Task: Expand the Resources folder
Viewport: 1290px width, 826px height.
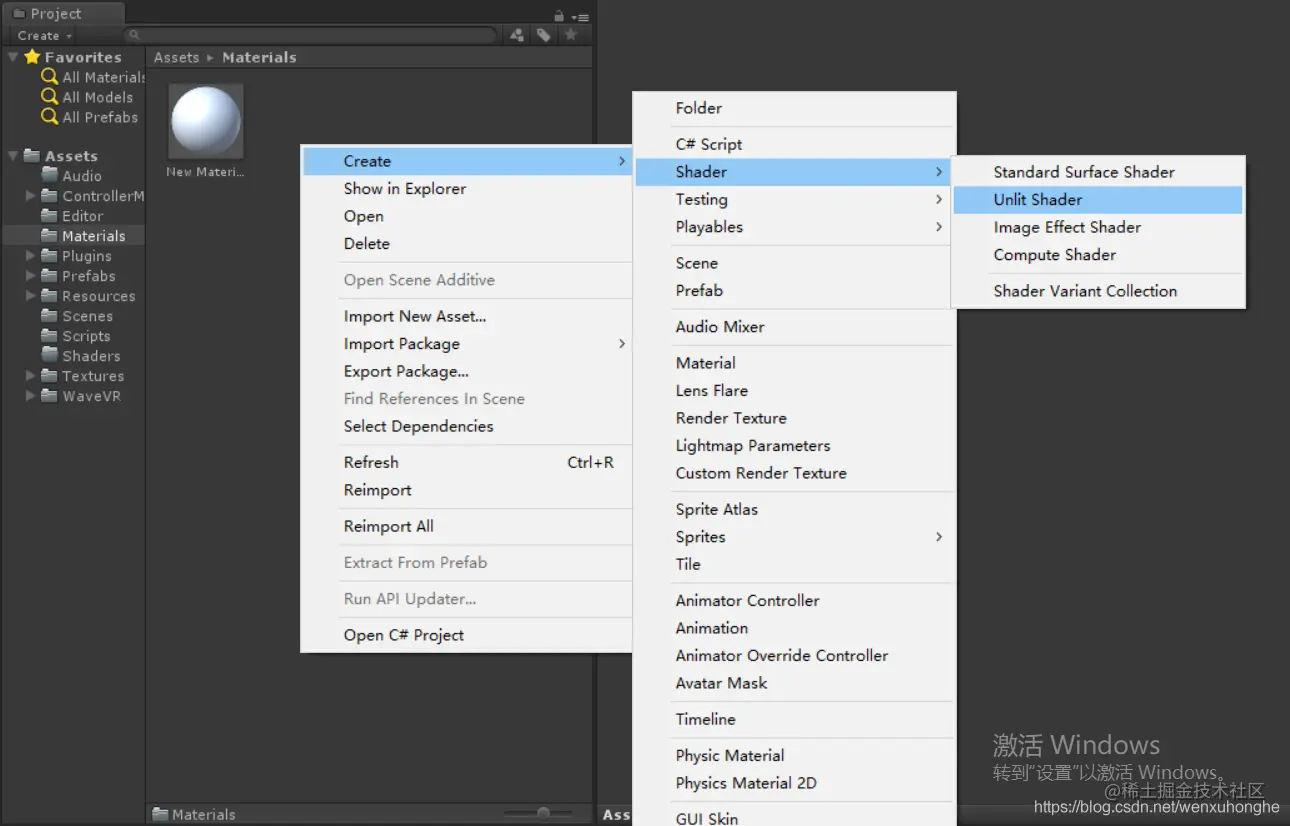Action: coord(31,296)
